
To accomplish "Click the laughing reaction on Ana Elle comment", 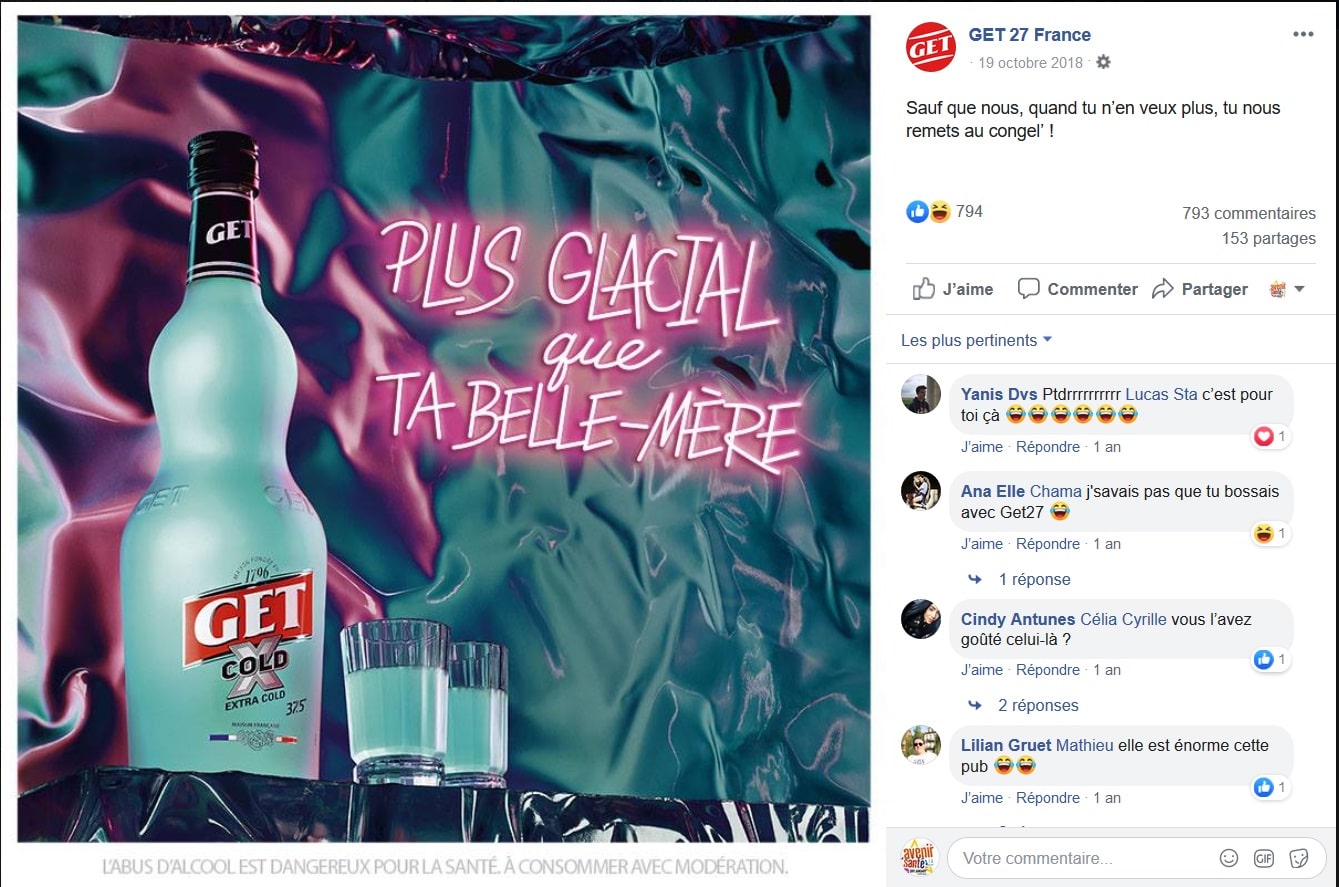I will pyautogui.click(x=1265, y=533).
